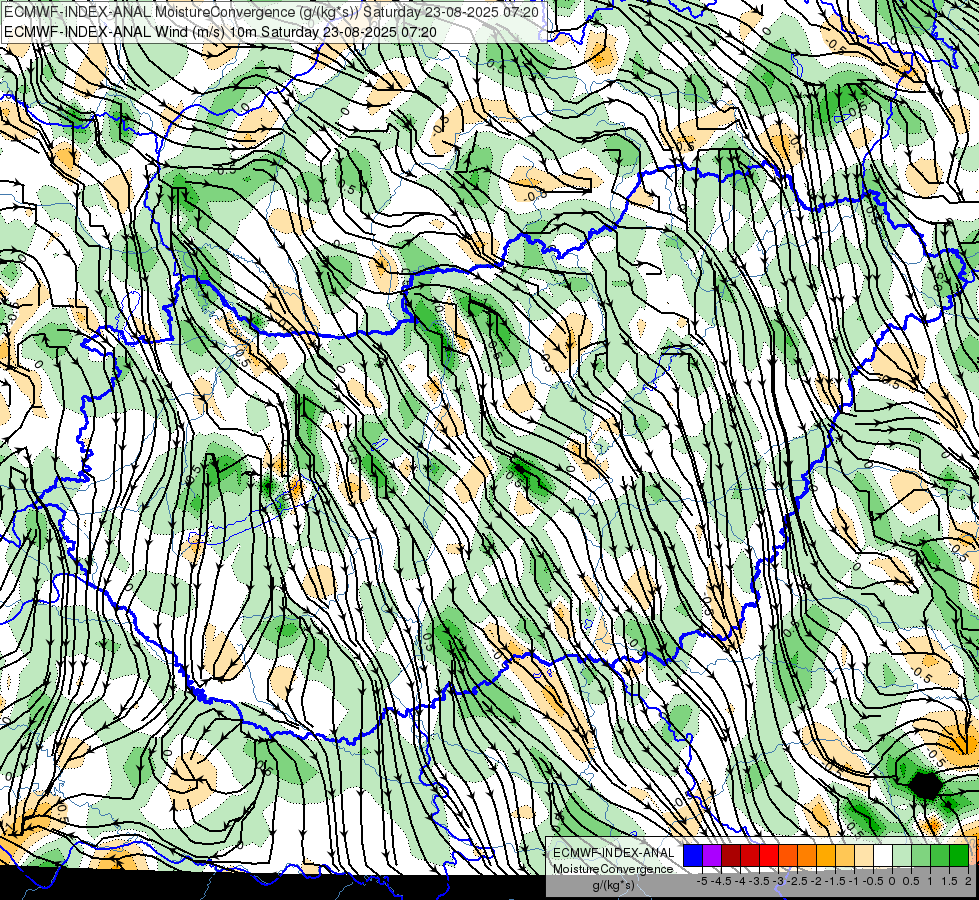Click the legend tick value '-3.5'

pos(759,881)
